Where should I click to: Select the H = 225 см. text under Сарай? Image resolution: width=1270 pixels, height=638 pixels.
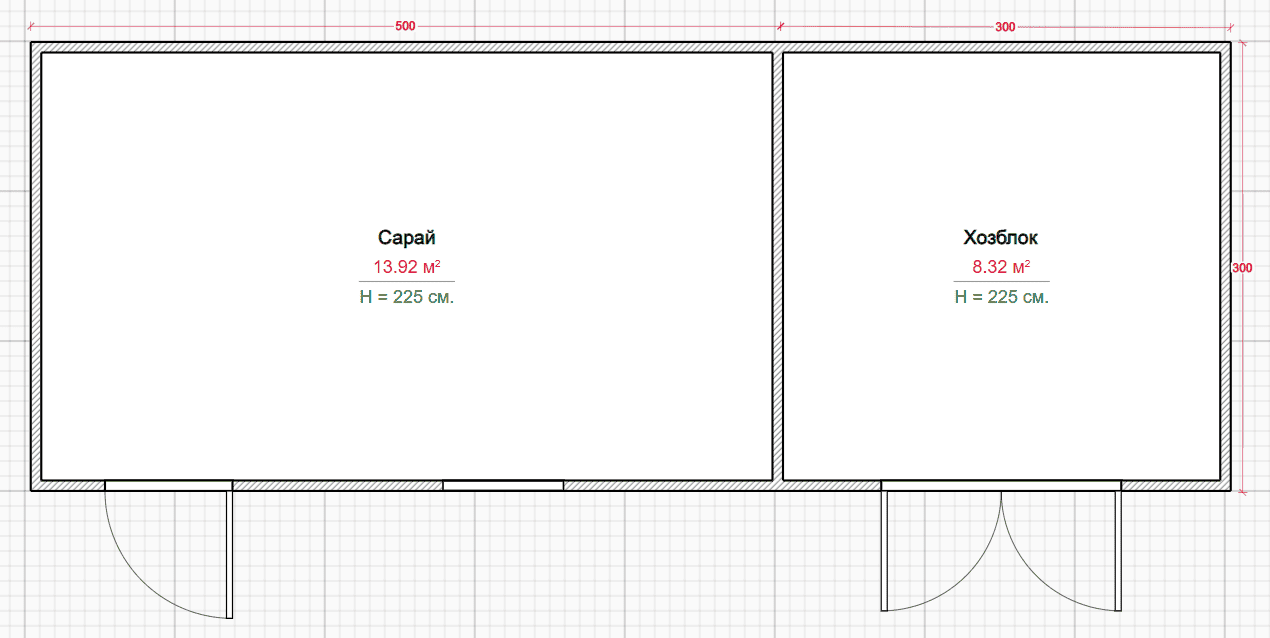tap(407, 297)
